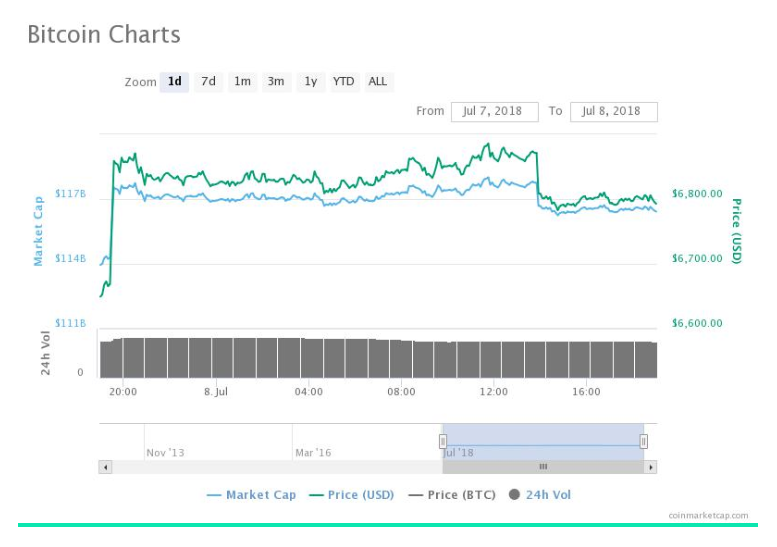This screenshot has width=777, height=547.
Task: Switch zoom to 7d
Action: (208, 82)
